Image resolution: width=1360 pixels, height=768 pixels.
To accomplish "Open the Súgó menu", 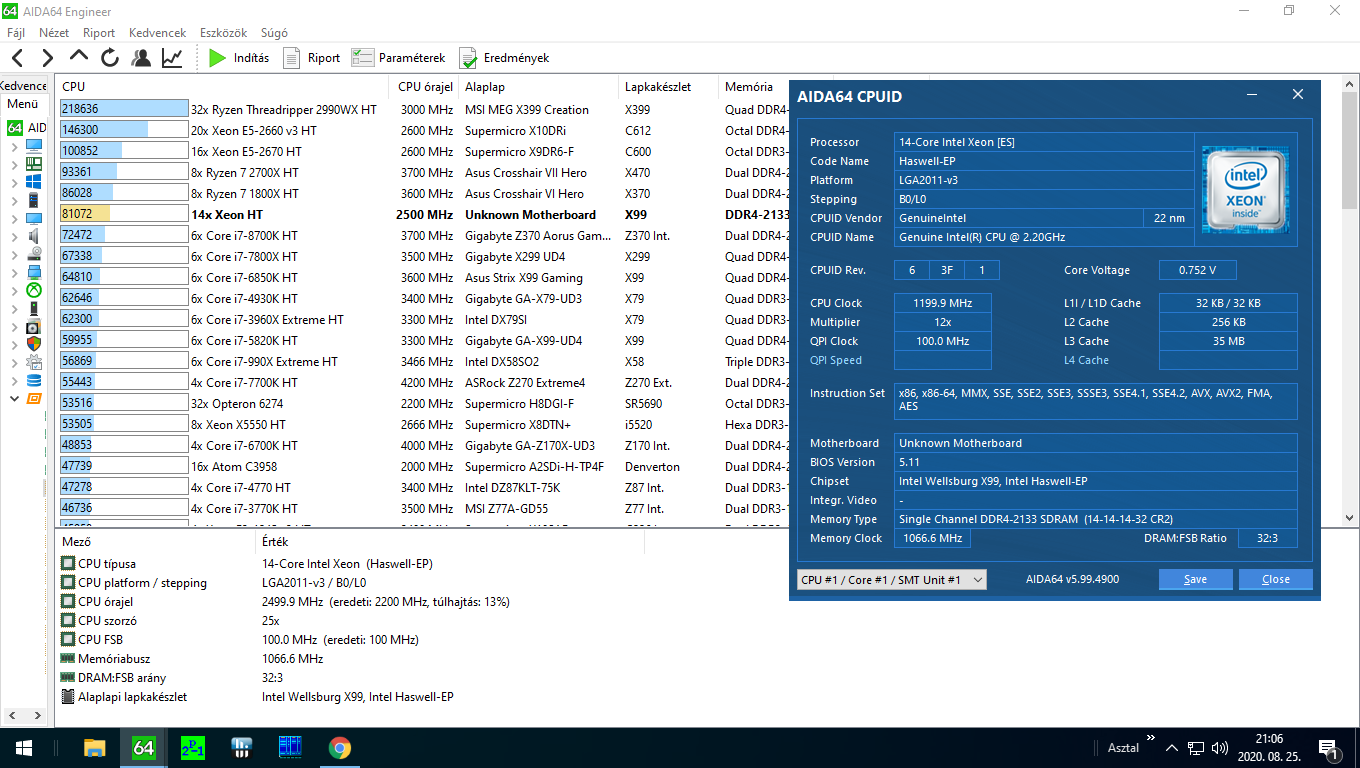I will point(274,33).
